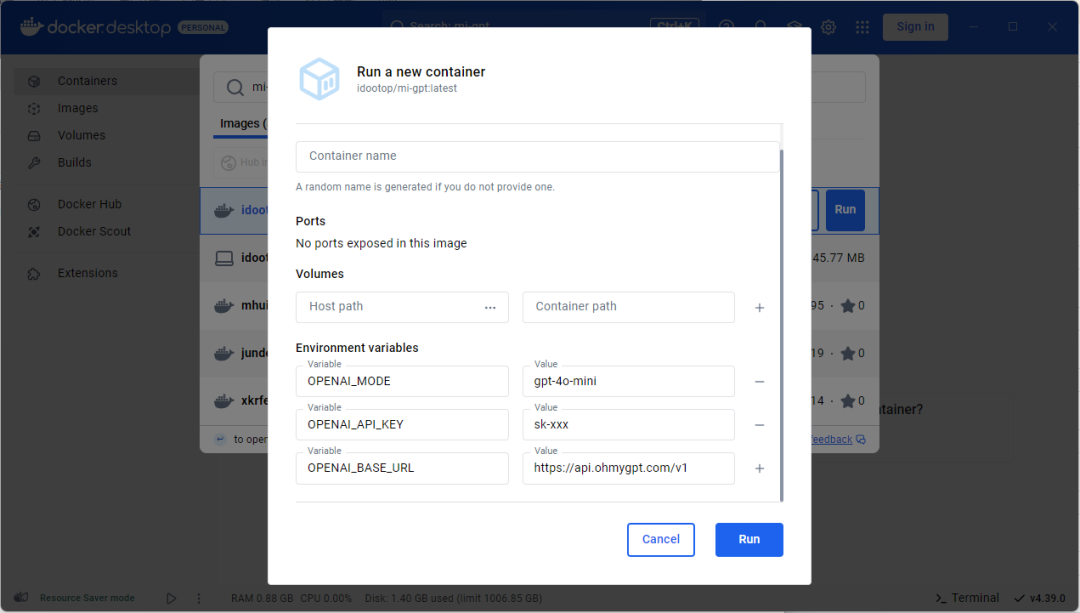Click the Docker Scout icon
Viewport: 1080px width, 613px height.
click(34, 232)
